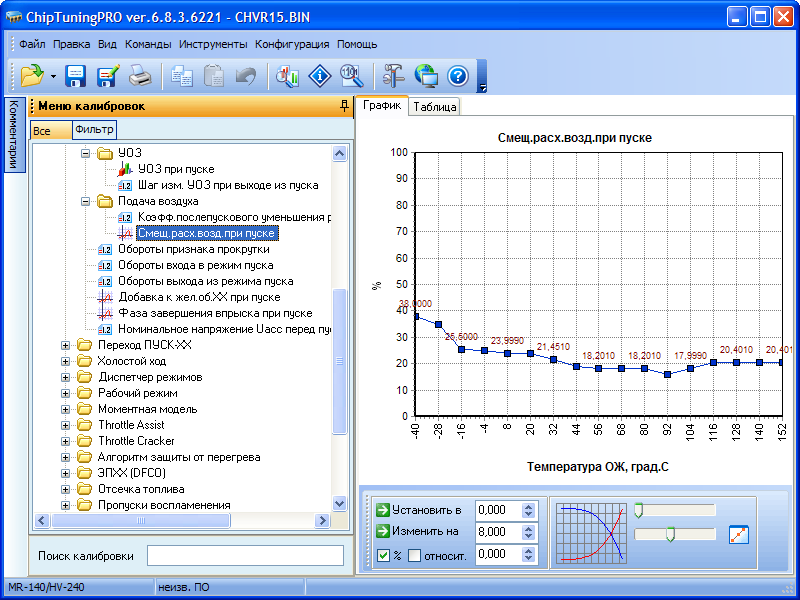Pin the Меню калибровок panel

(x=344, y=105)
